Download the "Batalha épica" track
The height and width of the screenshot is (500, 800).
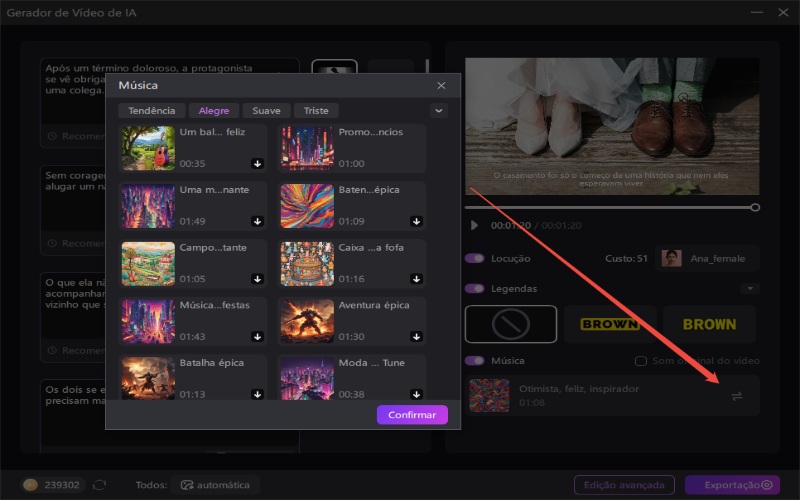257,394
